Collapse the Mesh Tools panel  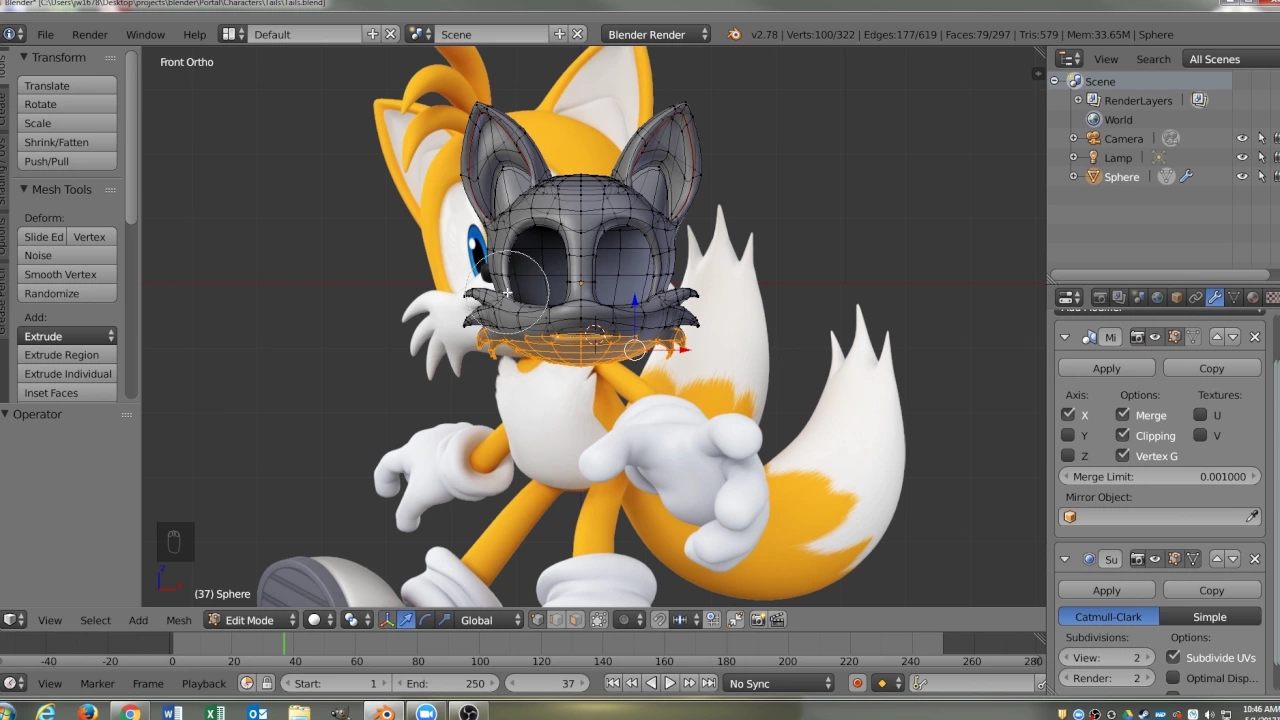pos(23,189)
